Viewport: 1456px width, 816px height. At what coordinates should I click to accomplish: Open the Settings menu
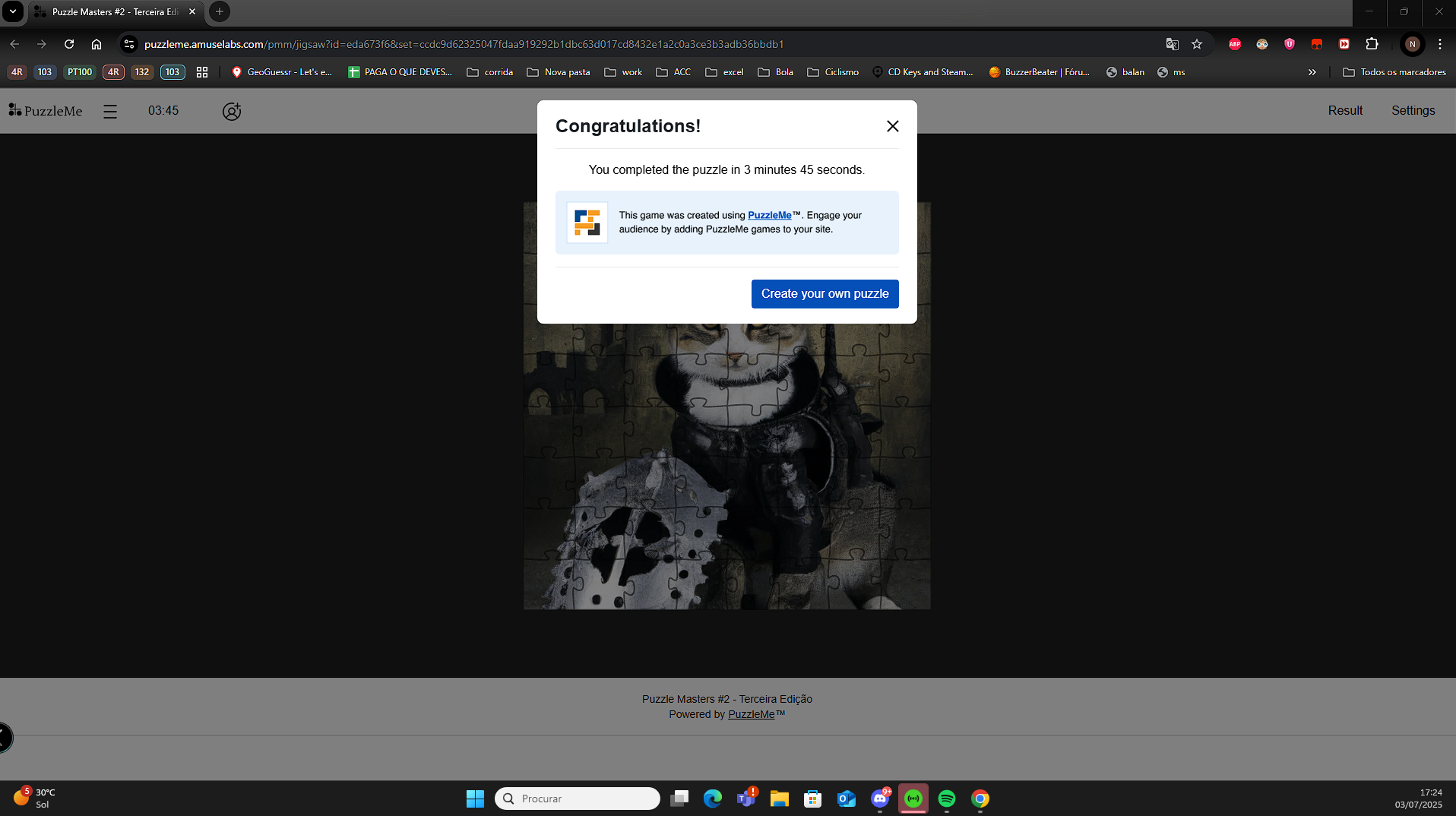[1413, 110]
